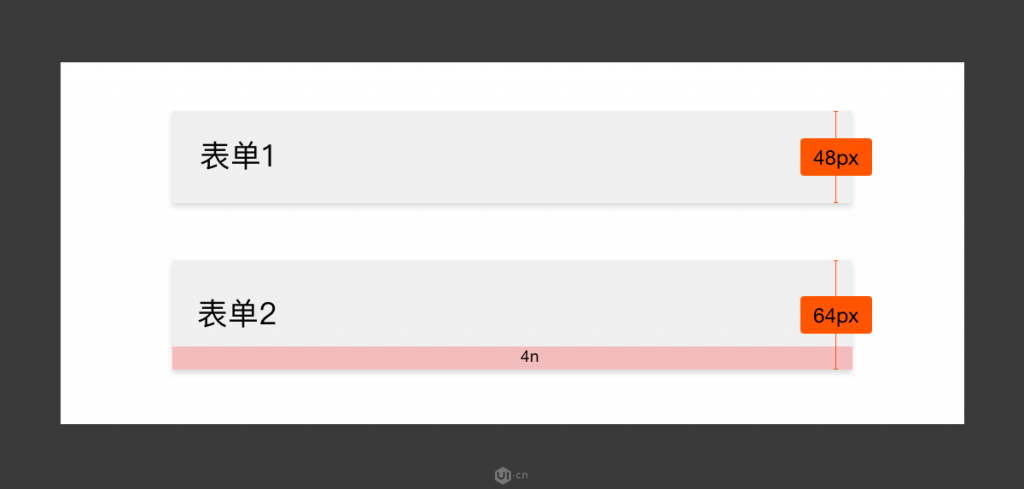Click white canvas margin left of 表单1
The image size is (1024, 489).
116,157
